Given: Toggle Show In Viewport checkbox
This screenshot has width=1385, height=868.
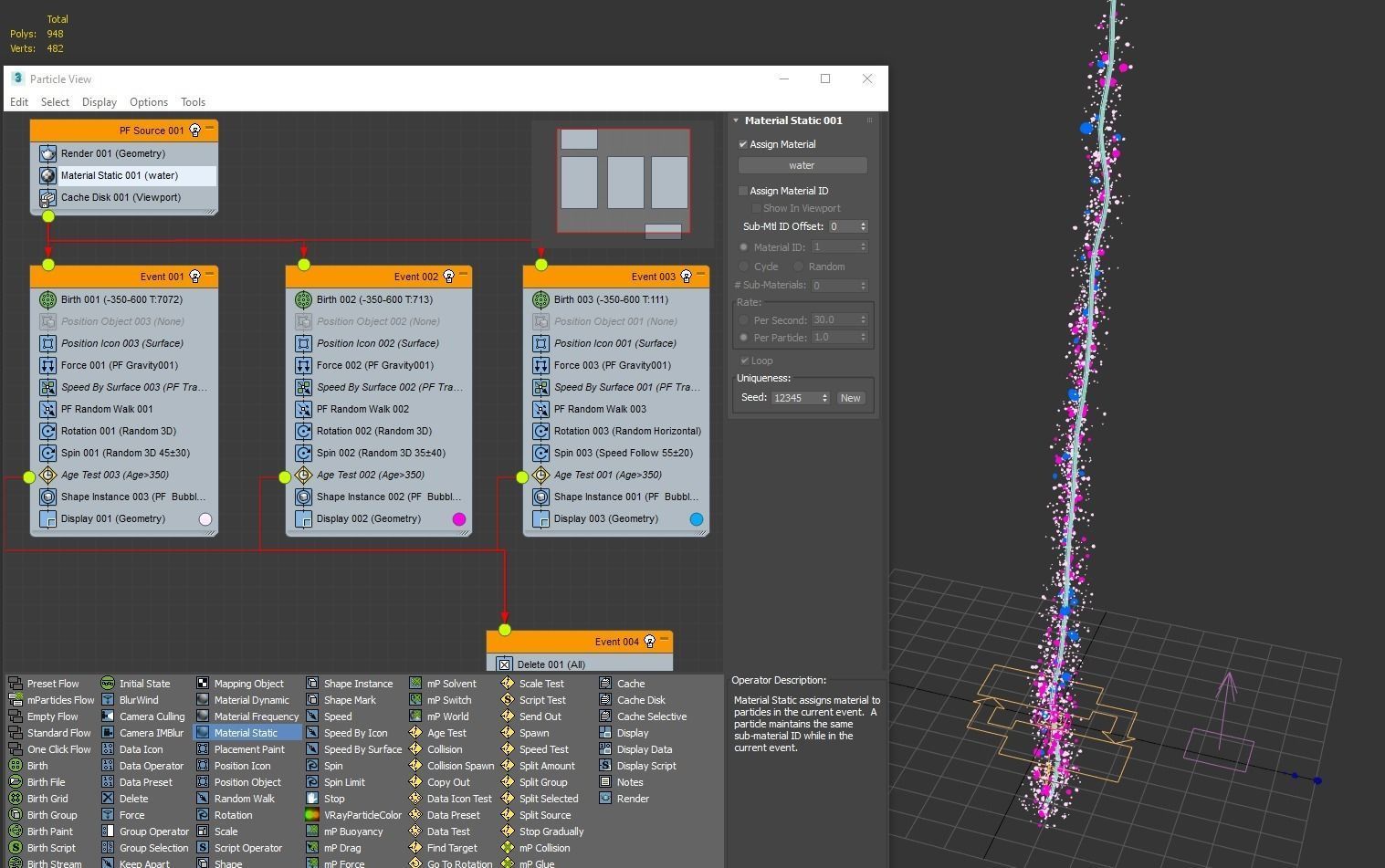Looking at the screenshot, I should (756, 208).
